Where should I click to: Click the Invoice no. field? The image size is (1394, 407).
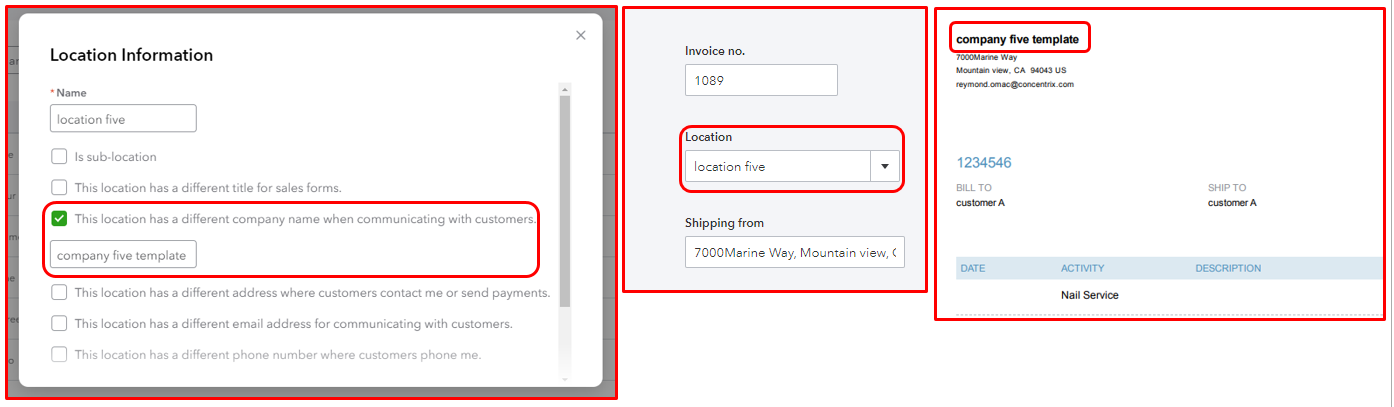[760, 80]
